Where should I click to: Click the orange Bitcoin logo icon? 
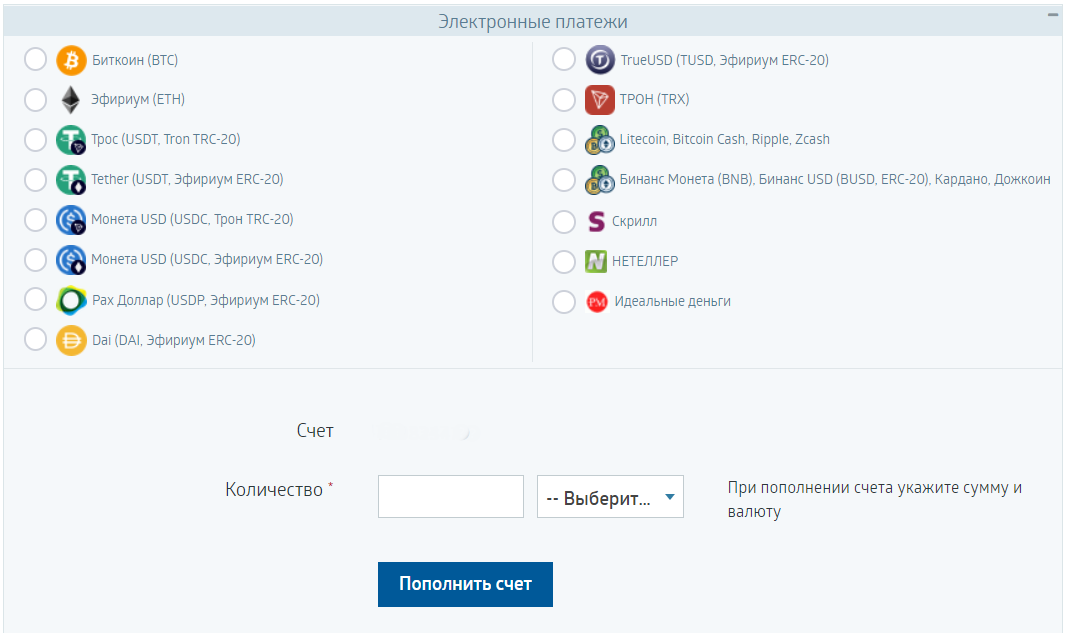point(71,60)
